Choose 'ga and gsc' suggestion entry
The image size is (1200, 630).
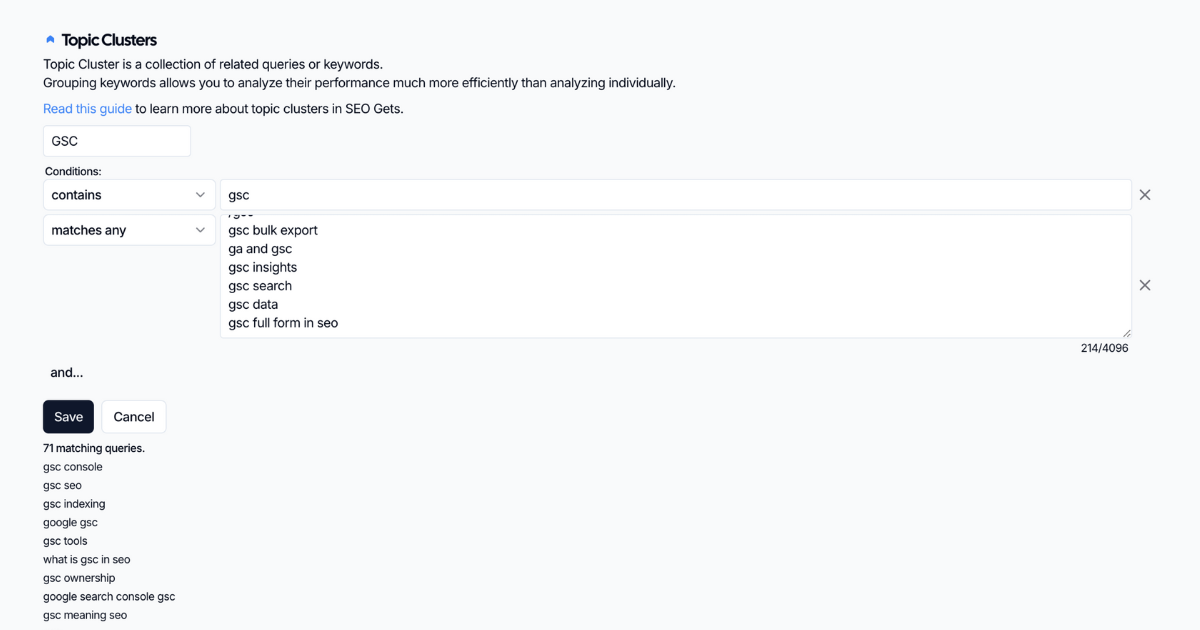(259, 248)
